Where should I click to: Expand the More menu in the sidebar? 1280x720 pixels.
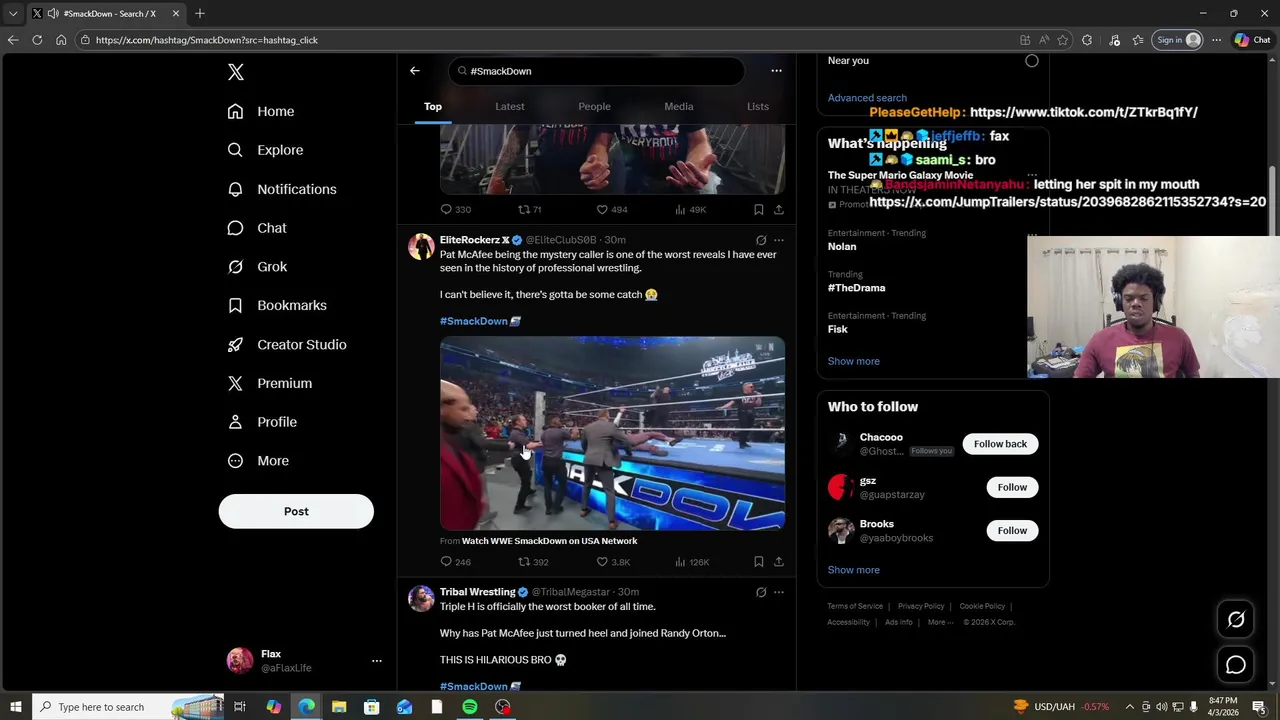258,461
